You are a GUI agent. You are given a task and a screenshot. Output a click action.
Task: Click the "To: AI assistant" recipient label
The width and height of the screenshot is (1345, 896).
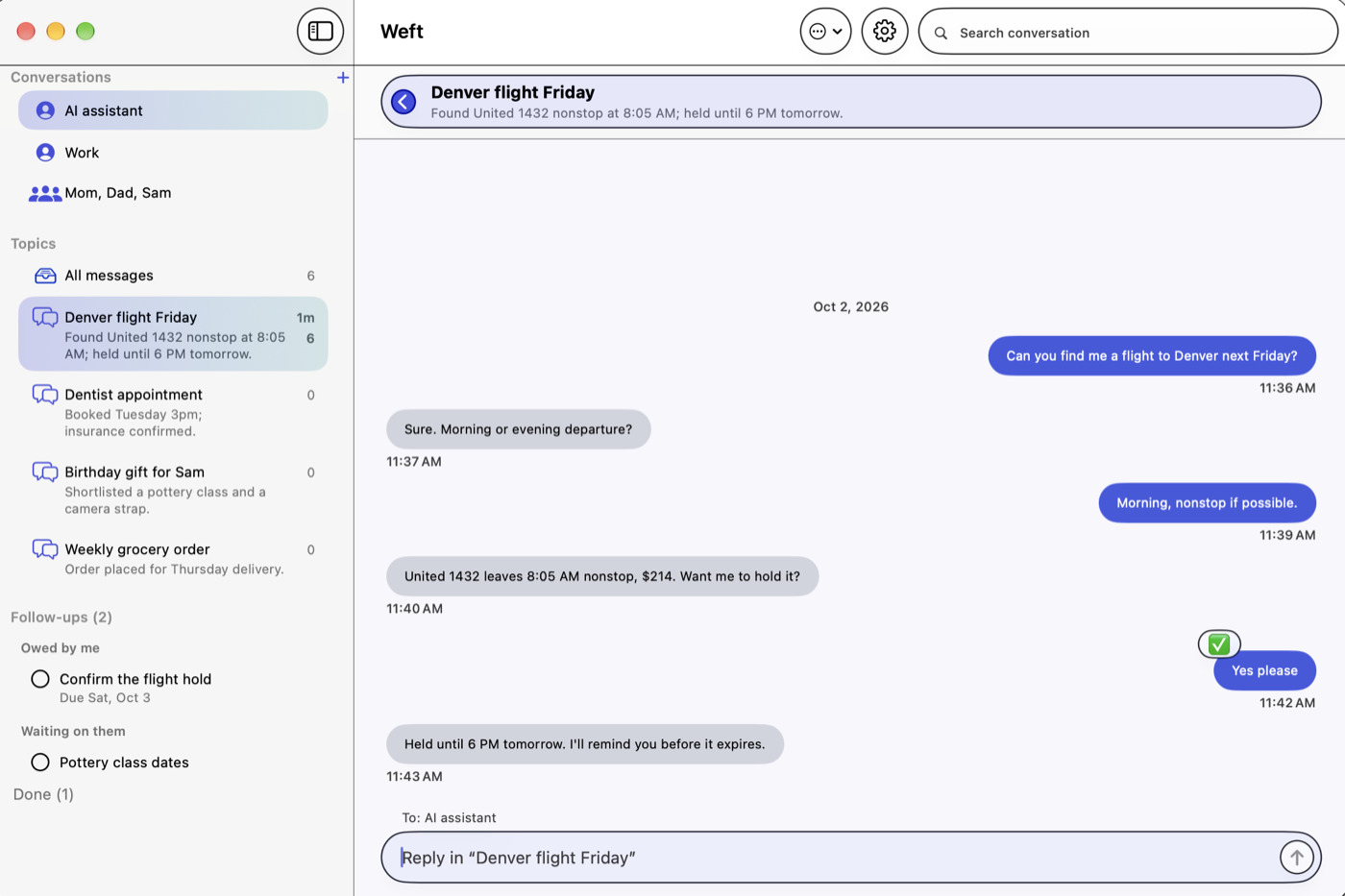pyautogui.click(x=449, y=818)
